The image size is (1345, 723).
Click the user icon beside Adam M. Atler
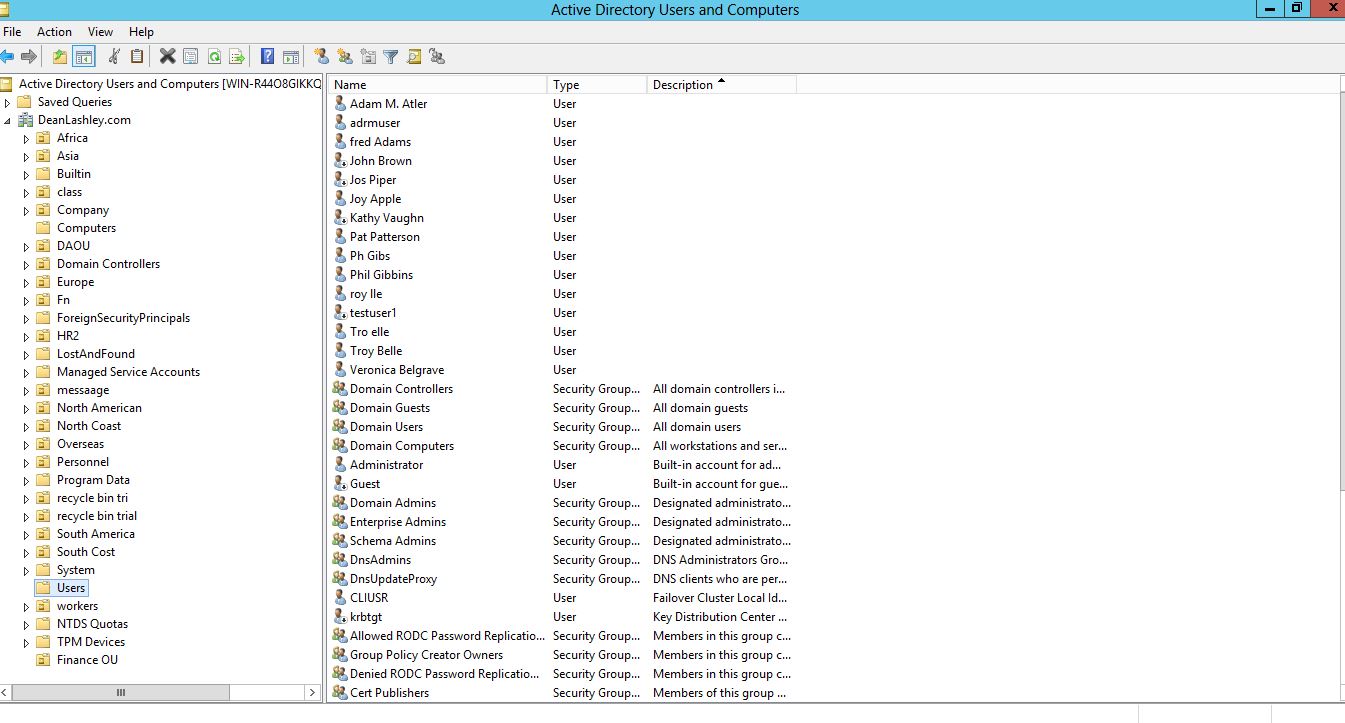point(340,104)
